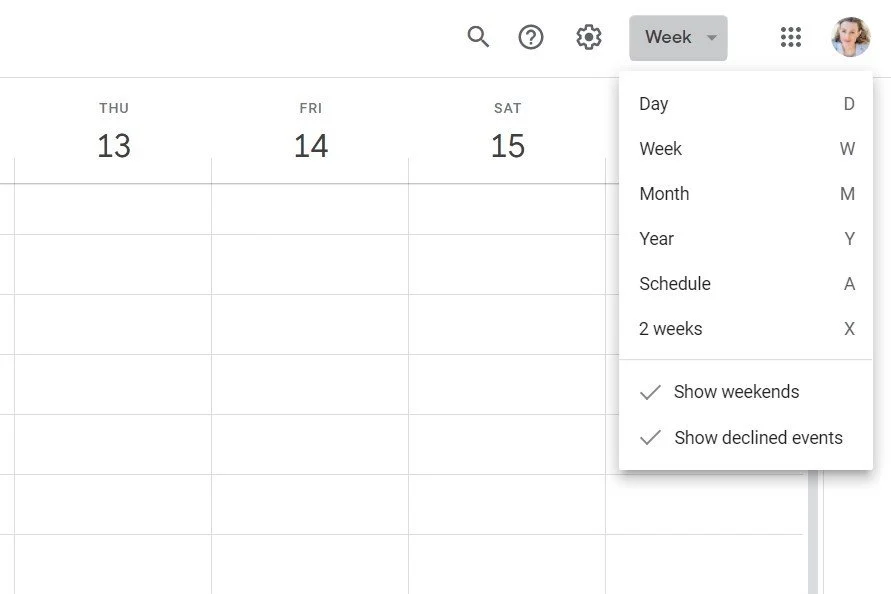Select Year view option
Viewport: 891px width, 594px height.
(657, 239)
